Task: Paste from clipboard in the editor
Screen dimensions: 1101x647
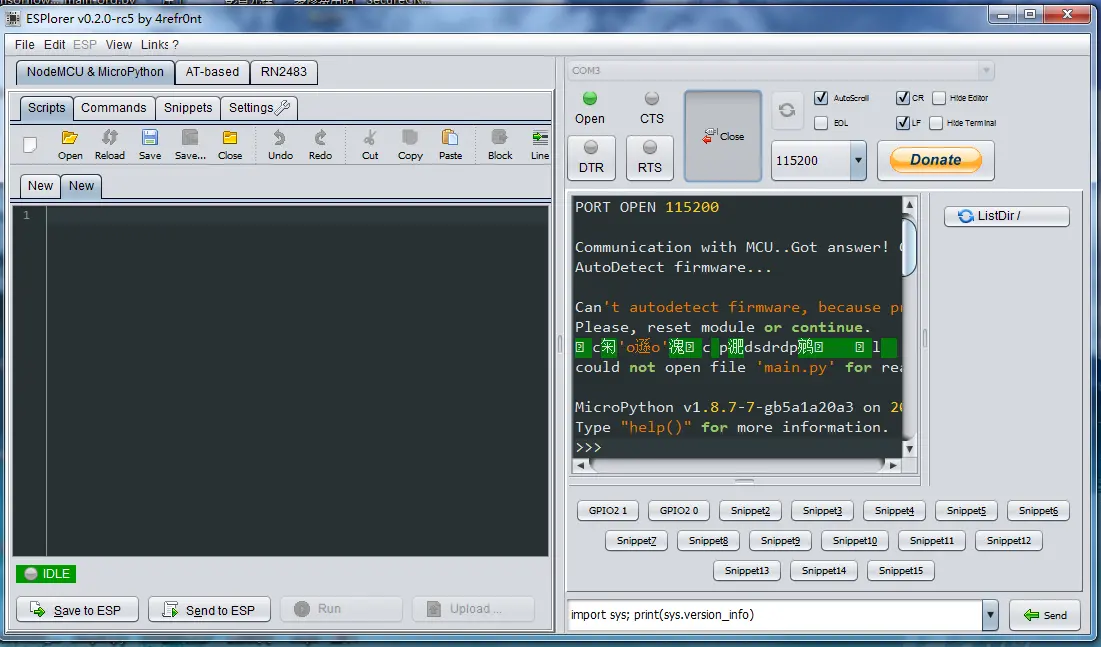Action: tap(450, 145)
